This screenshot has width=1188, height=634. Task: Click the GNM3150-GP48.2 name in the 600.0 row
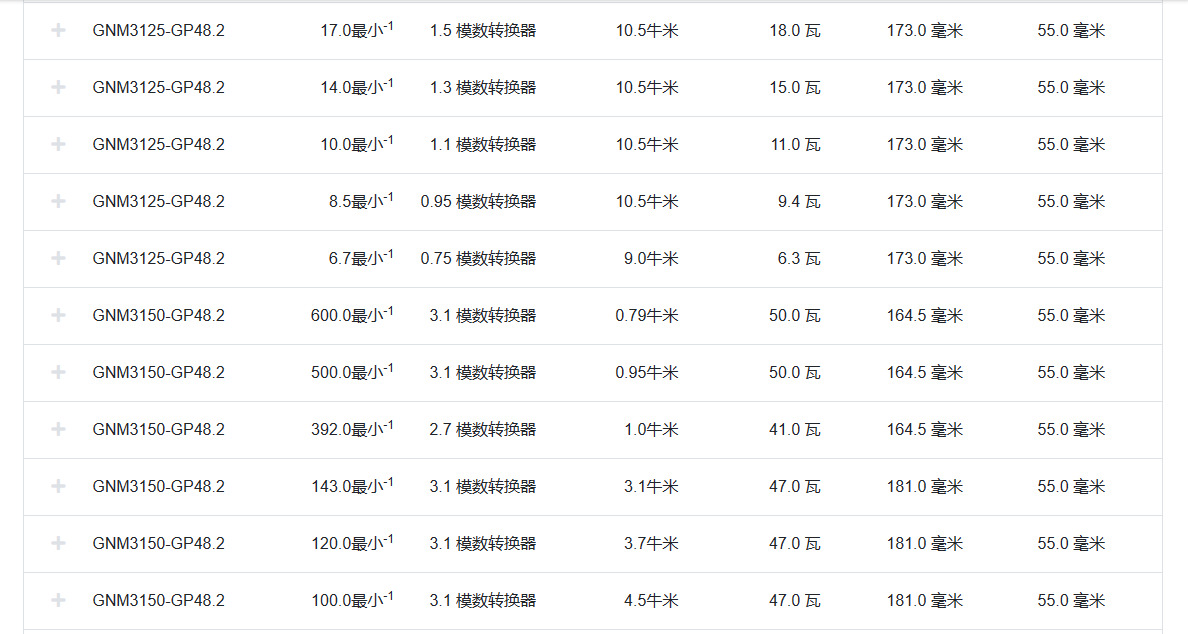(x=158, y=315)
